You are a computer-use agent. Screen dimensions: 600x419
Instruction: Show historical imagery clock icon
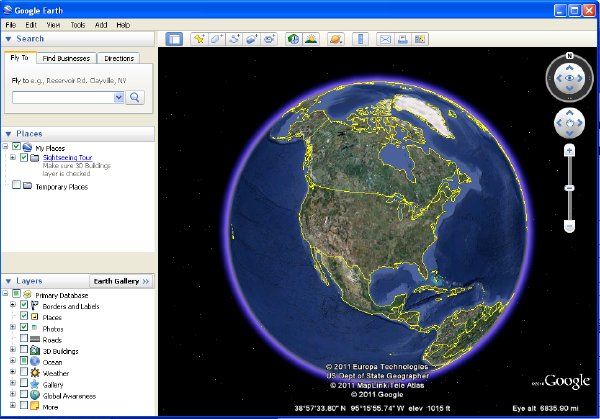point(293,39)
